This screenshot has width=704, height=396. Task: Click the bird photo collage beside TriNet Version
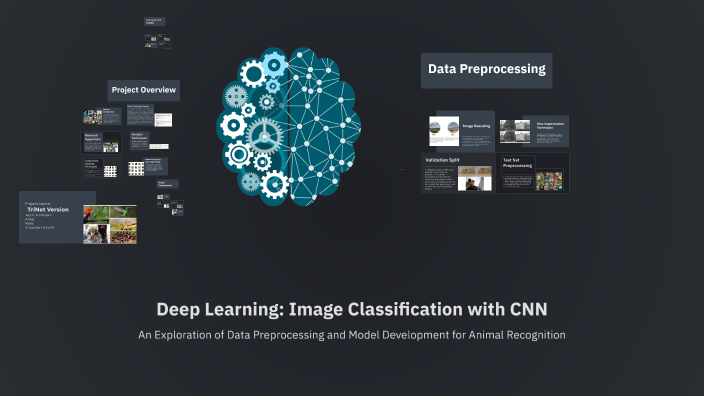point(110,224)
